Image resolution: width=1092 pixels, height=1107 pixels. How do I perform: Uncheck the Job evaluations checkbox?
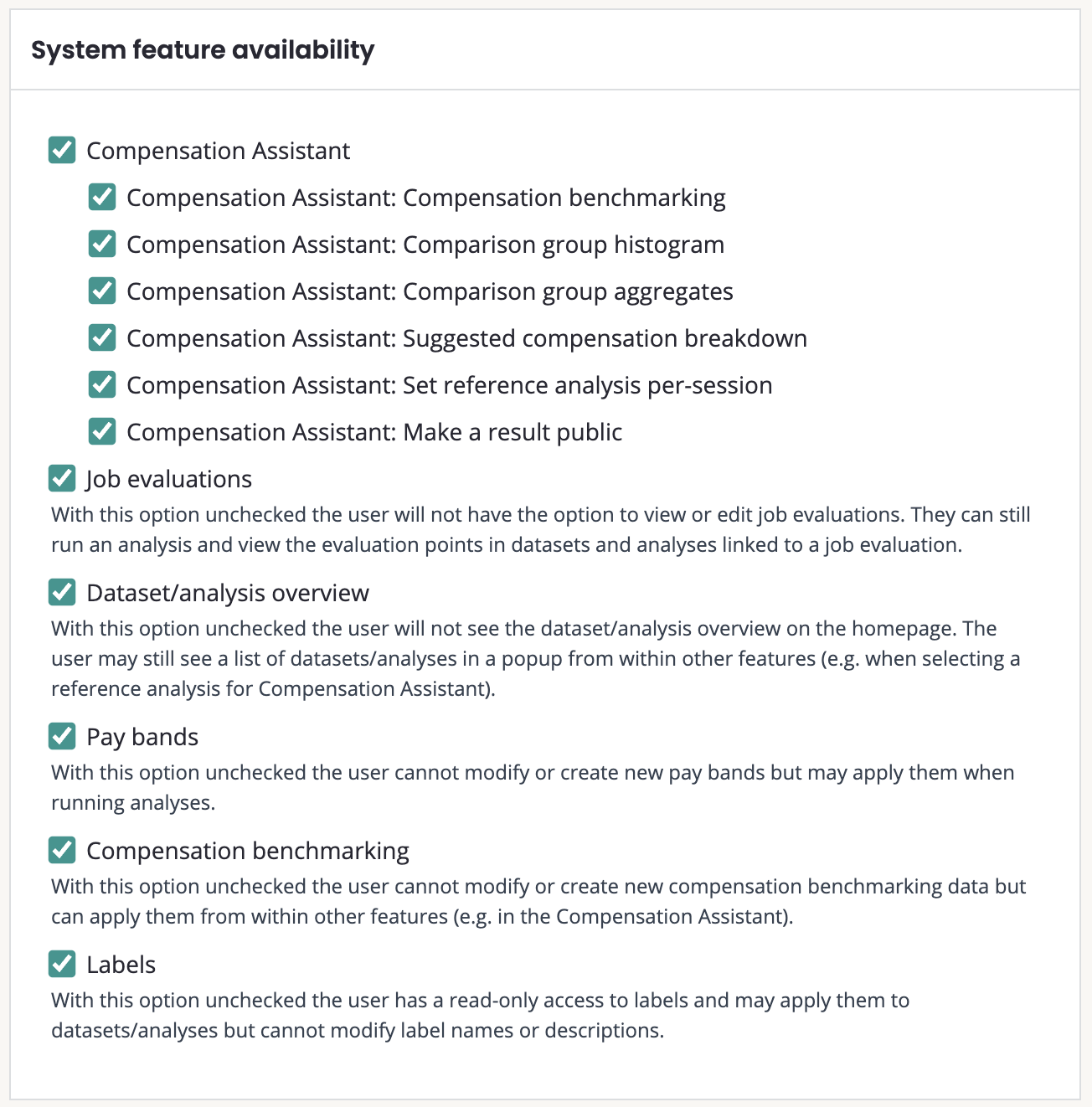[x=62, y=479]
